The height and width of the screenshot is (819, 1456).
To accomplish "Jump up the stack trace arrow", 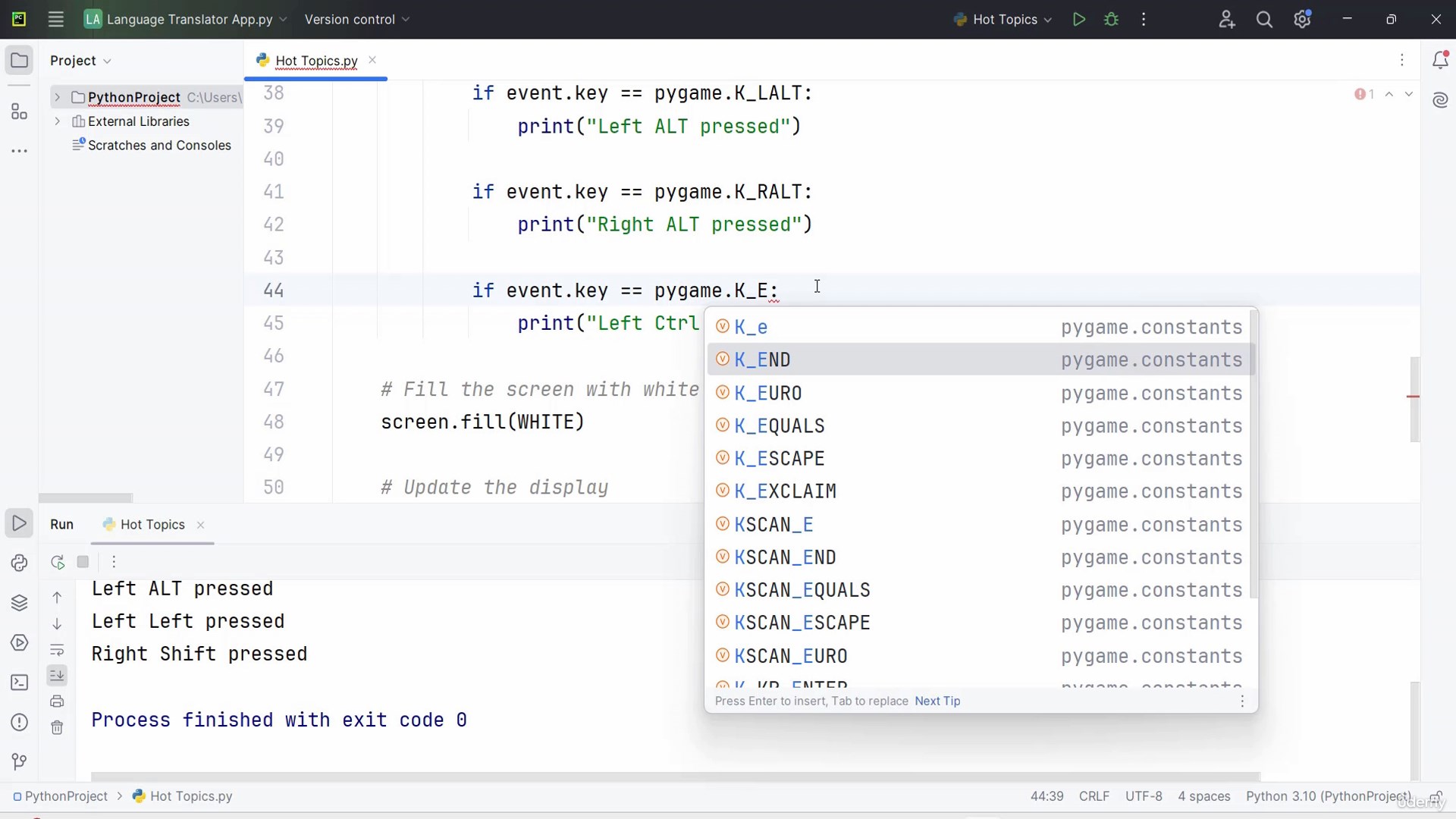I will [x=57, y=598].
